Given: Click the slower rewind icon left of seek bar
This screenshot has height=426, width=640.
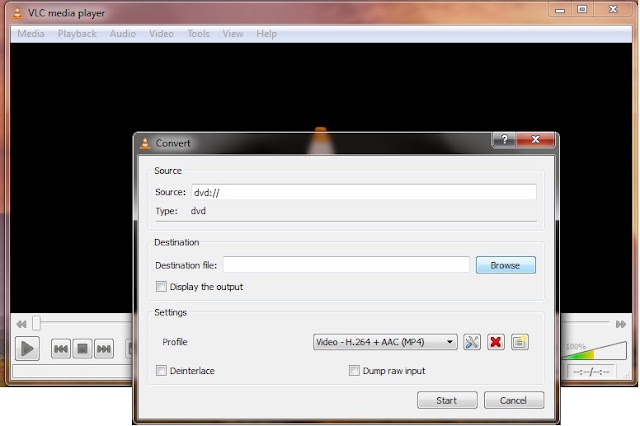Looking at the screenshot, I should 21,324.
